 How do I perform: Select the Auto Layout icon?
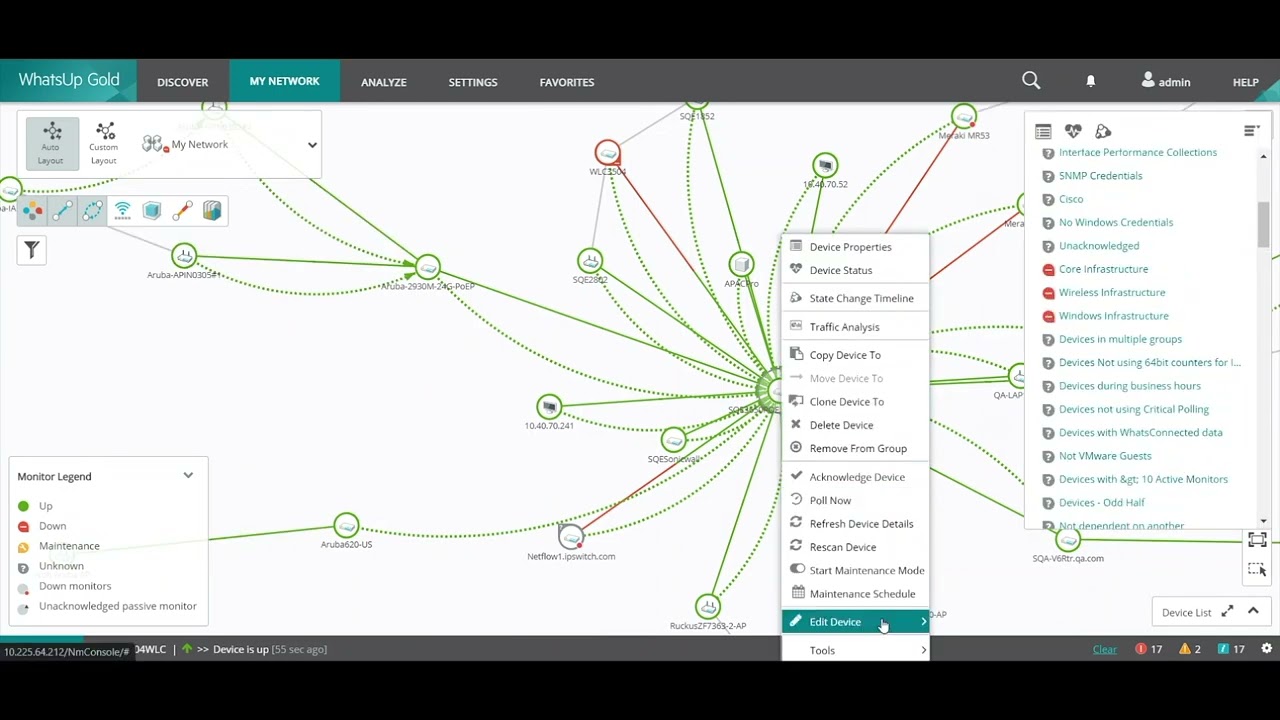coord(52,144)
